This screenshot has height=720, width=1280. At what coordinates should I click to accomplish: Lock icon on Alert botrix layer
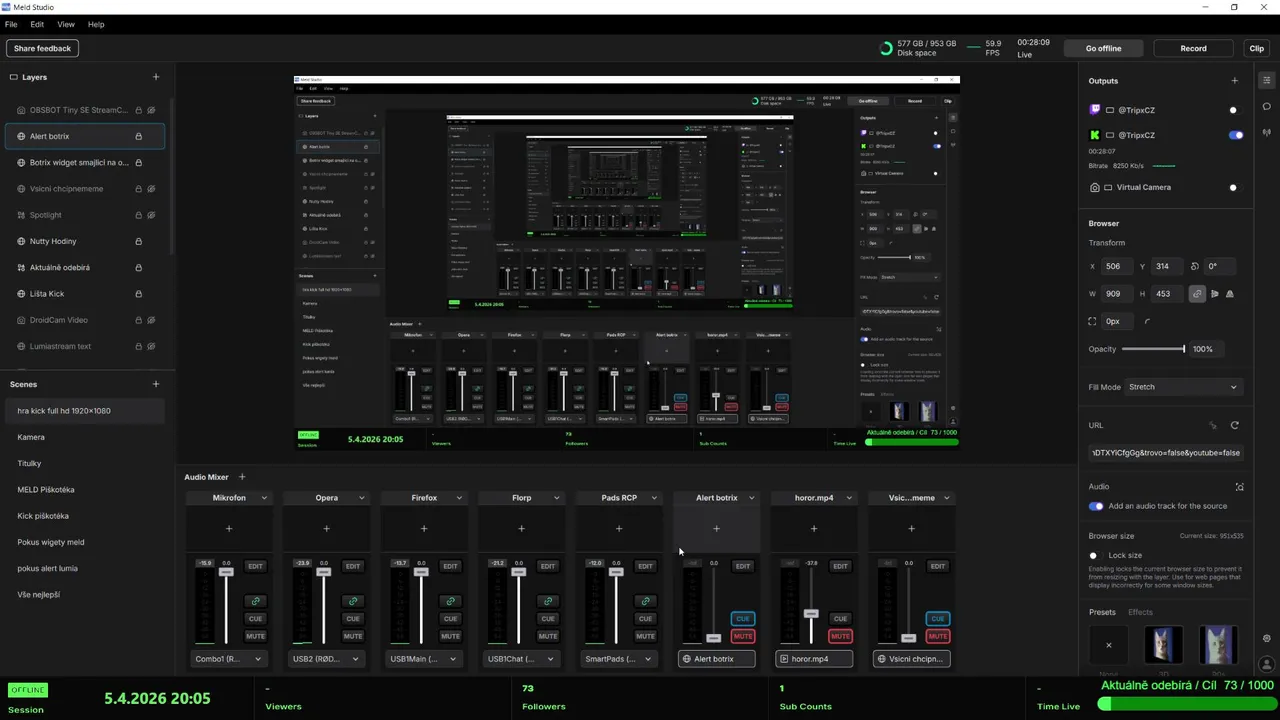click(138, 136)
